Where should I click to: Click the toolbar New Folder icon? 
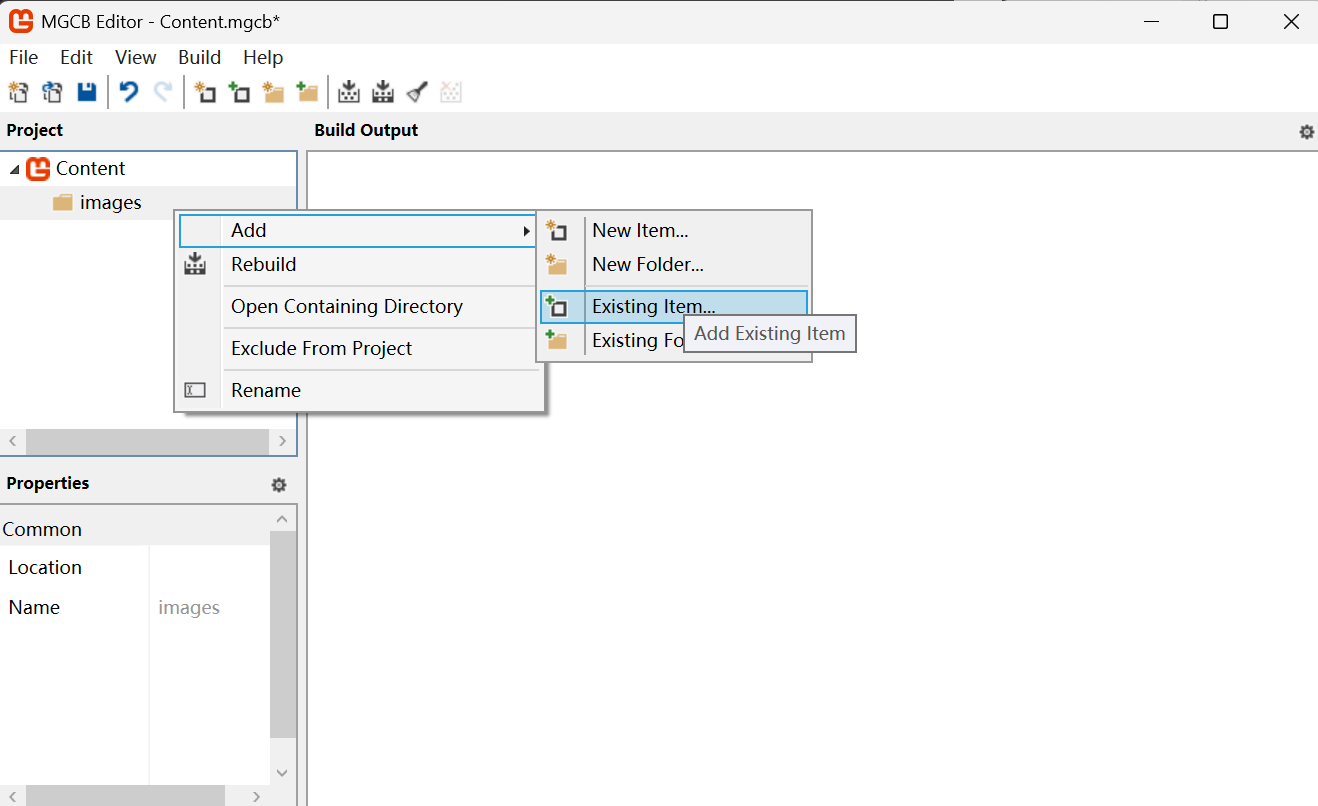273,93
